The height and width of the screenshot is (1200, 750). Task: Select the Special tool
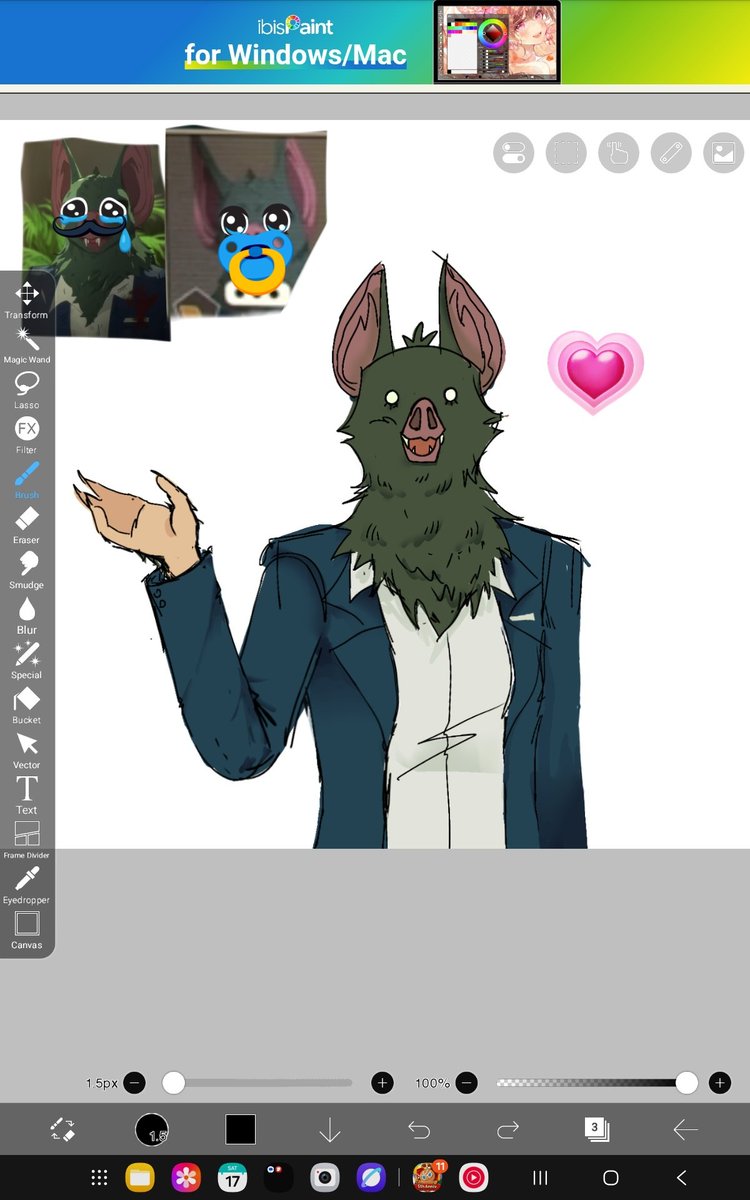[x=27, y=660]
